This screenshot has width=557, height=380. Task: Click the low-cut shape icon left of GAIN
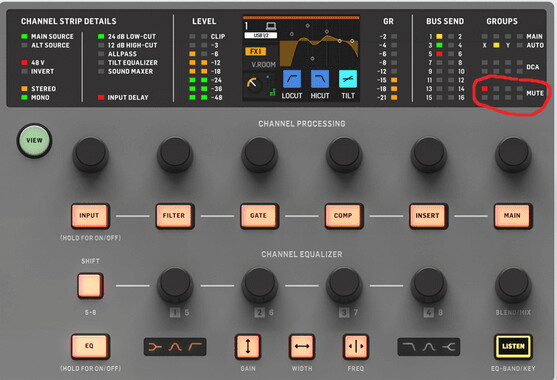pos(195,347)
